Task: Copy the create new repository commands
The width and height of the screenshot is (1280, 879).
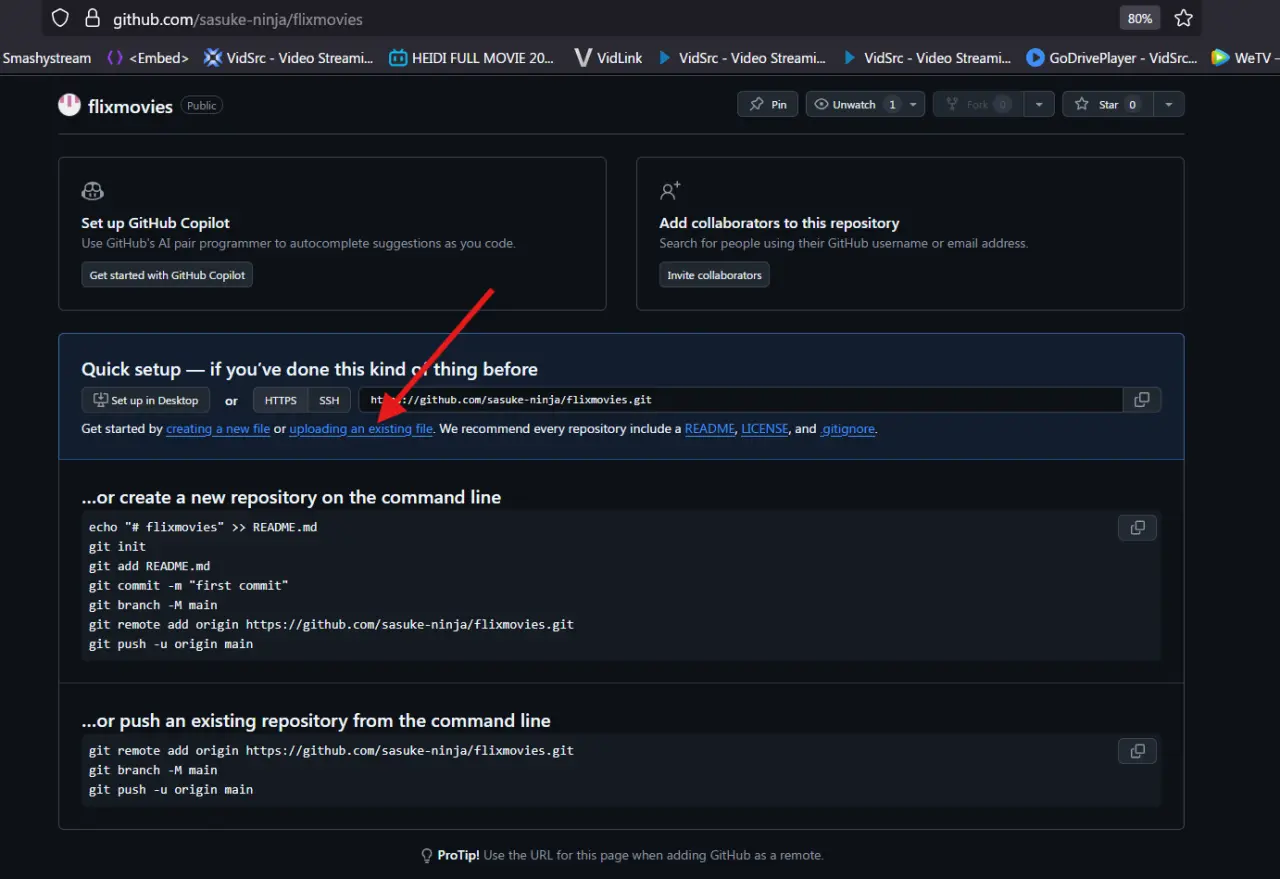Action: (x=1137, y=528)
